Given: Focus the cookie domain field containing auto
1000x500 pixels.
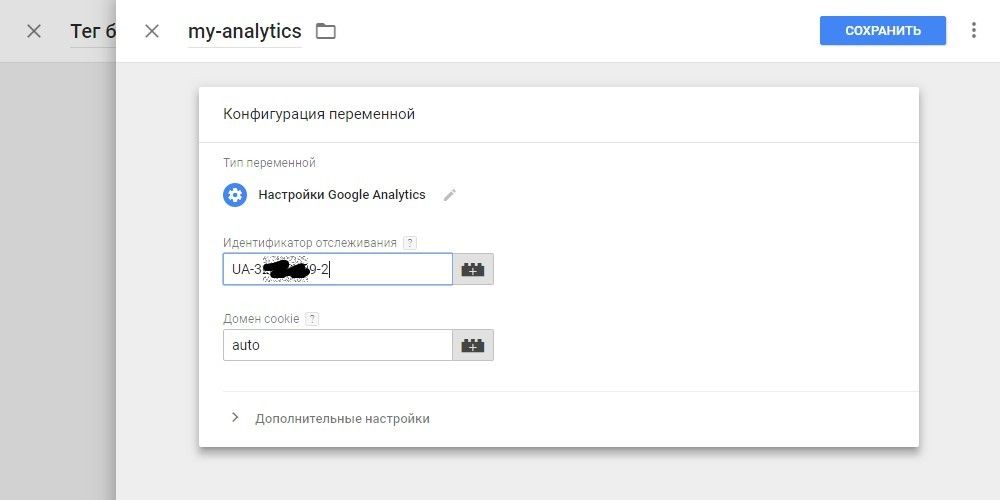Looking at the screenshot, I should click(338, 345).
